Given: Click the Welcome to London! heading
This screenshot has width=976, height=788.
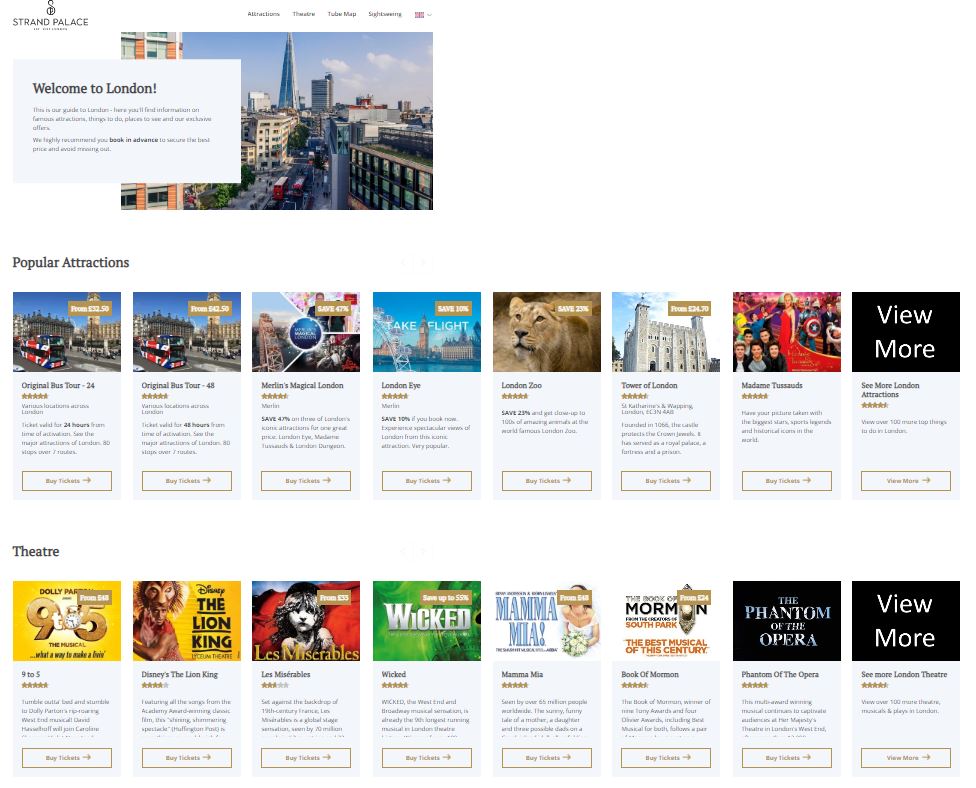Looking at the screenshot, I should coord(95,88).
